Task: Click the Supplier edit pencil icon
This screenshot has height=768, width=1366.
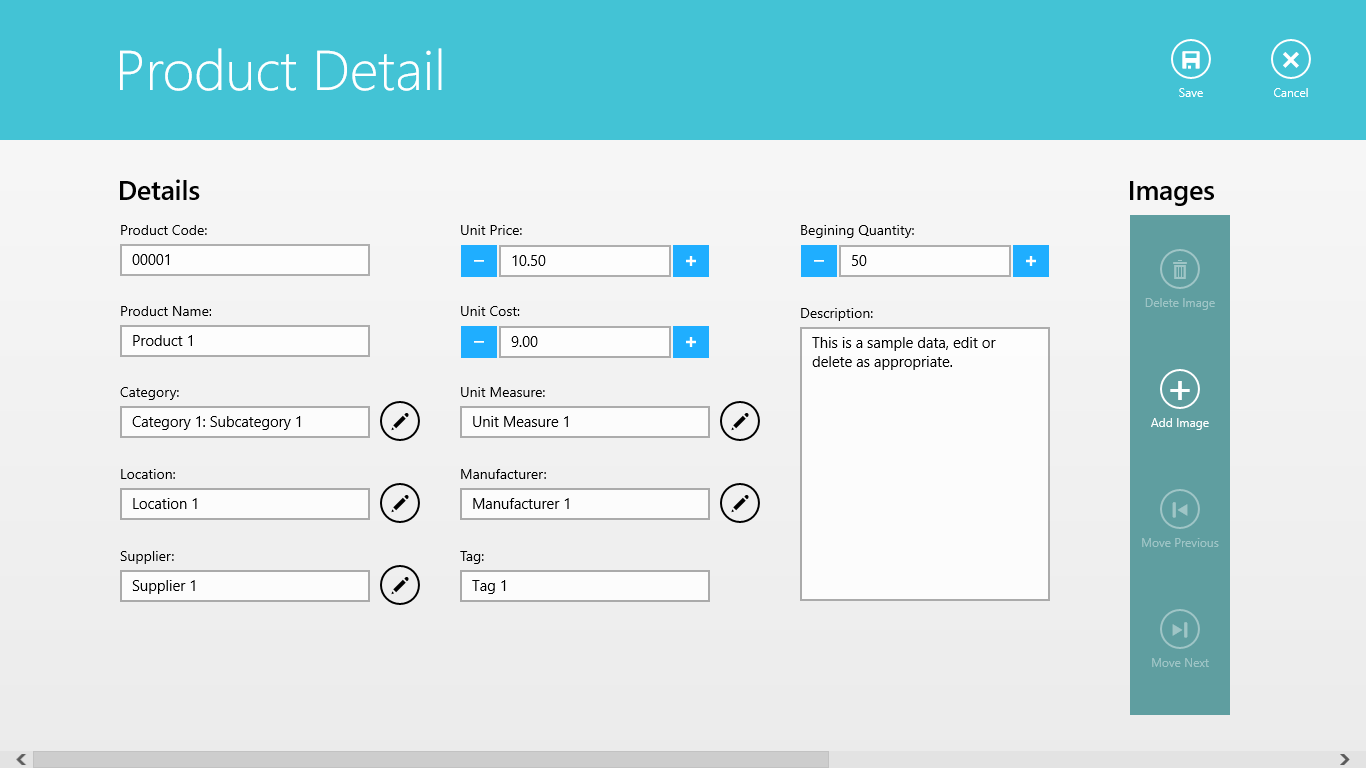Action: coord(400,586)
